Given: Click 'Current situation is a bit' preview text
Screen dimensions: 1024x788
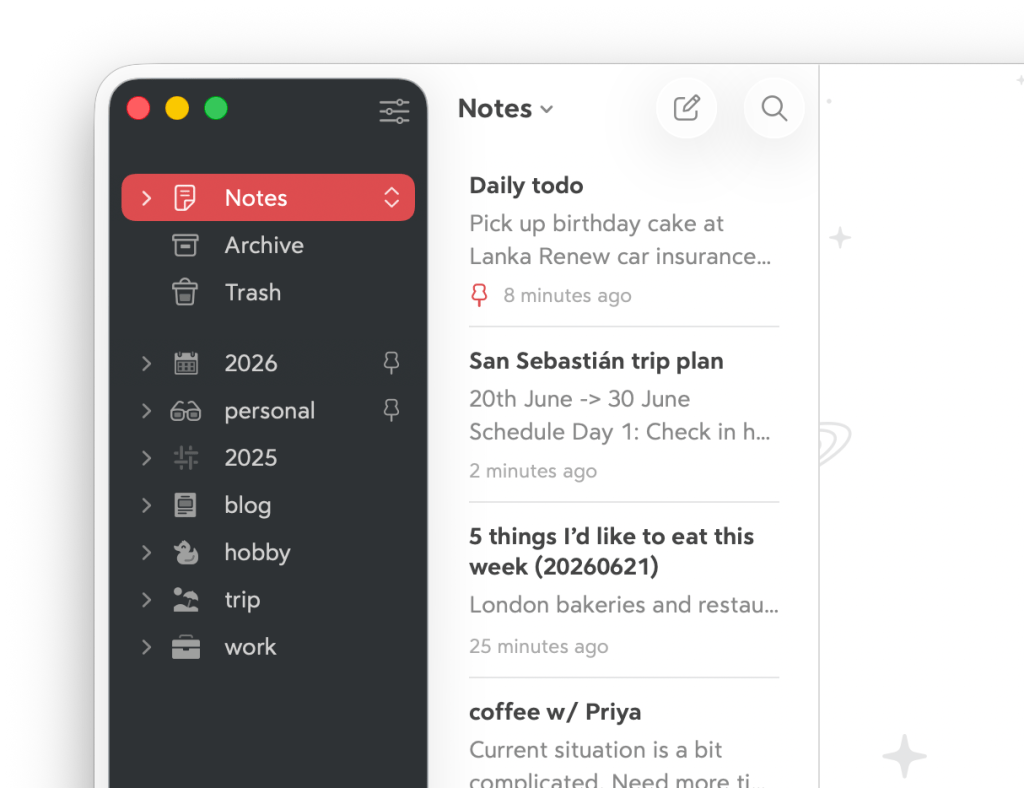Looking at the screenshot, I should [596, 750].
